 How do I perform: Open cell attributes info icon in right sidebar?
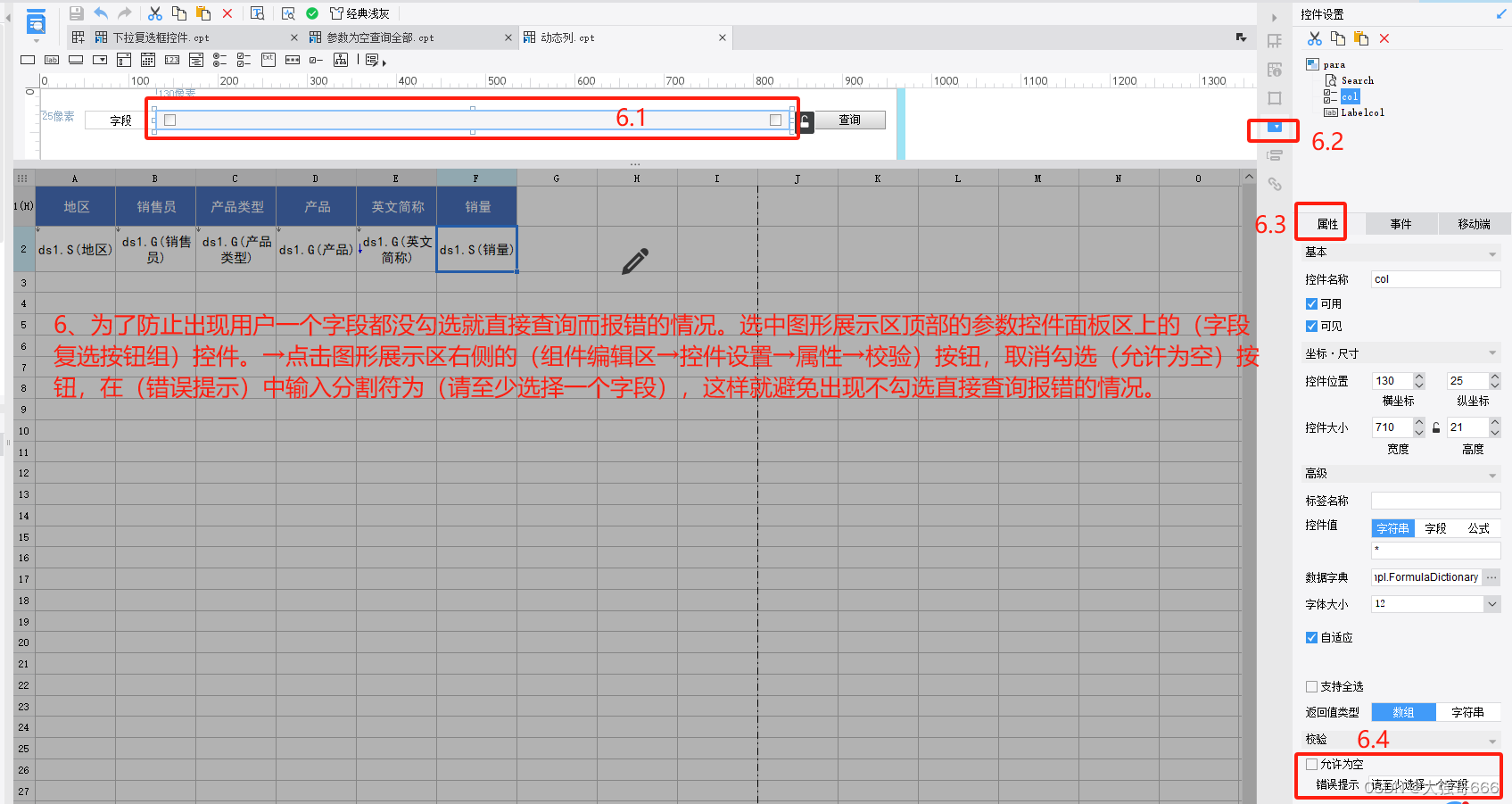[x=1275, y=70]
